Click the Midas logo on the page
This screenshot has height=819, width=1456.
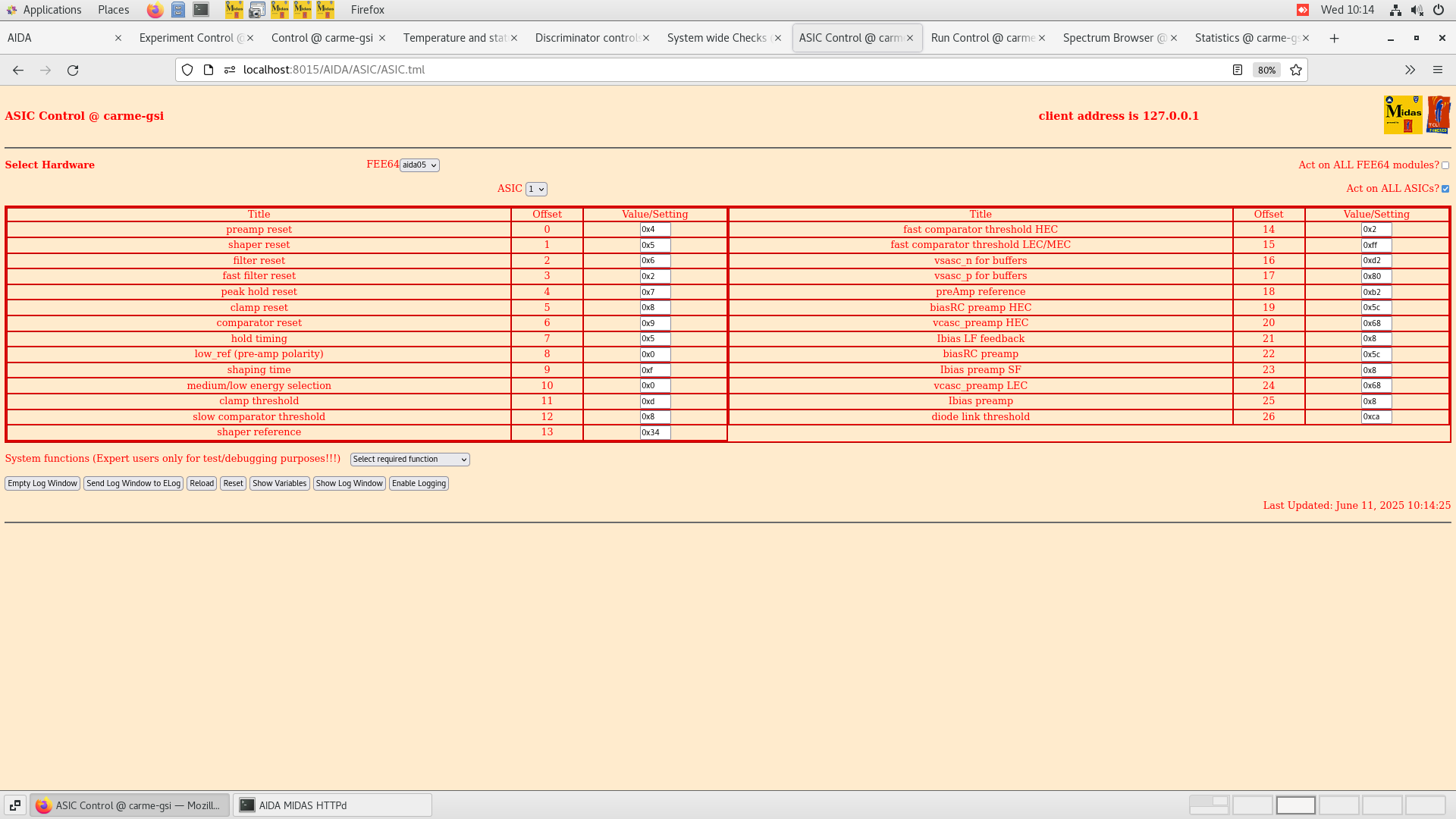pyautogui.click(x=1403, y=115)
